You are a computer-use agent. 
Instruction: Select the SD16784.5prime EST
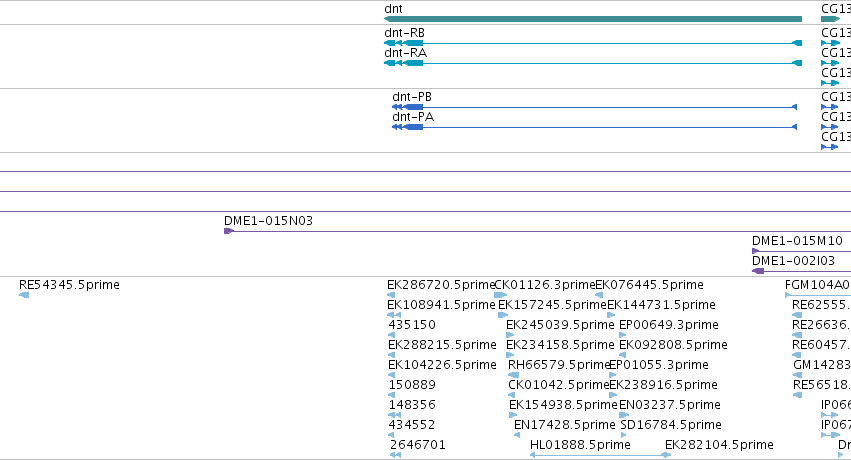(x=671, y=425)
